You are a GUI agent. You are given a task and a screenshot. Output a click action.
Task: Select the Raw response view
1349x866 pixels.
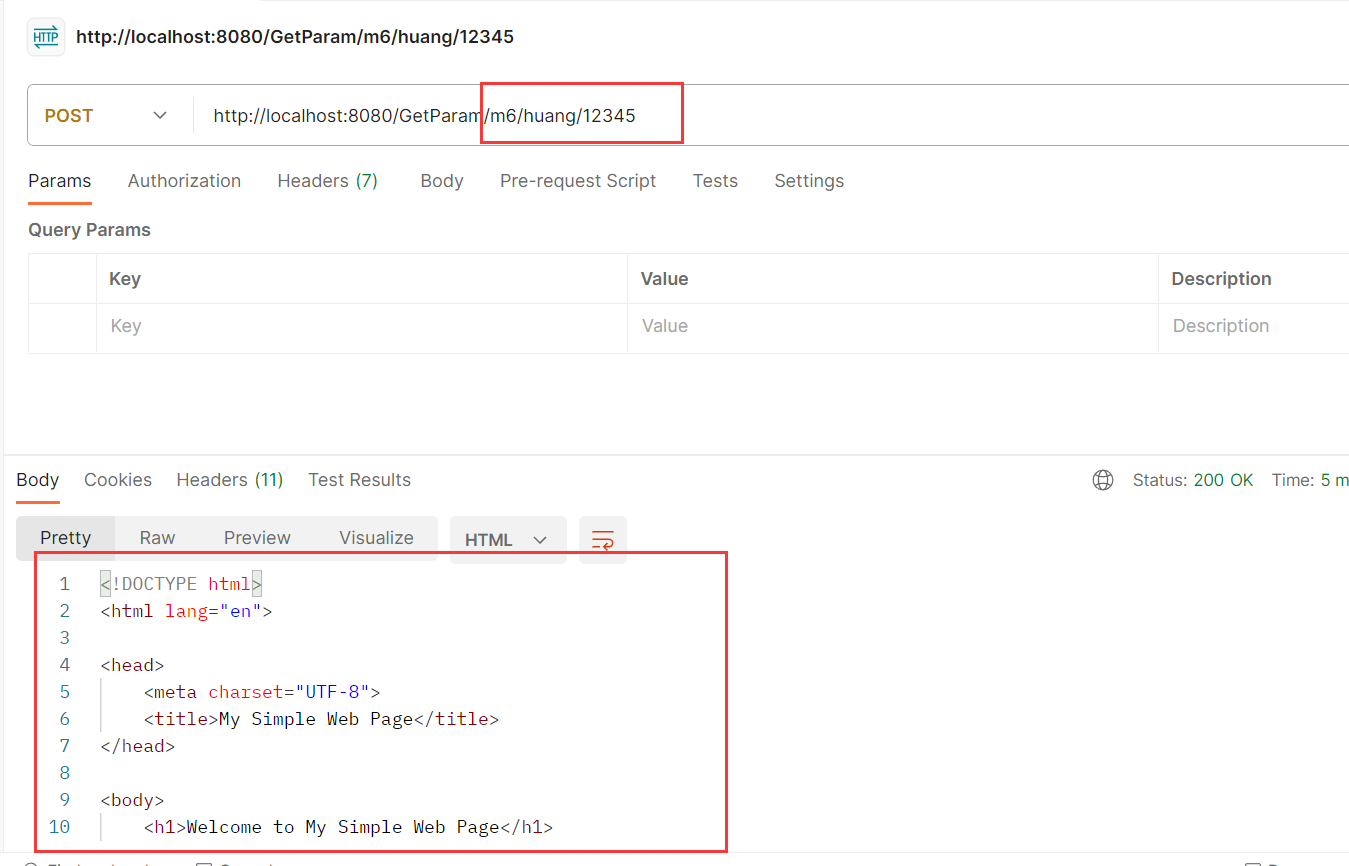[x=157, y=538]
